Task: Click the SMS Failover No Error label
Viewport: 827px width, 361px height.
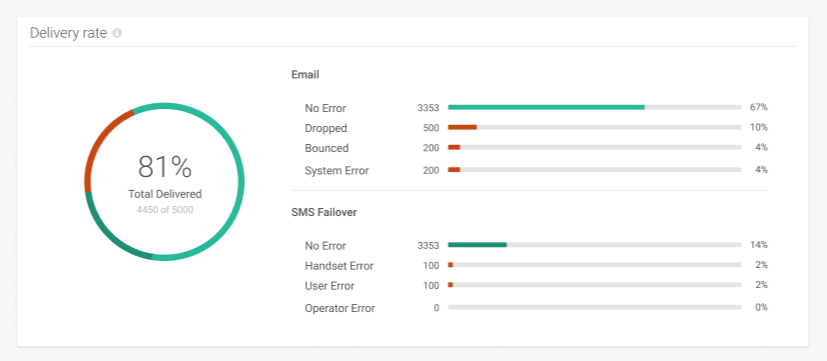Action: point(325,246)
